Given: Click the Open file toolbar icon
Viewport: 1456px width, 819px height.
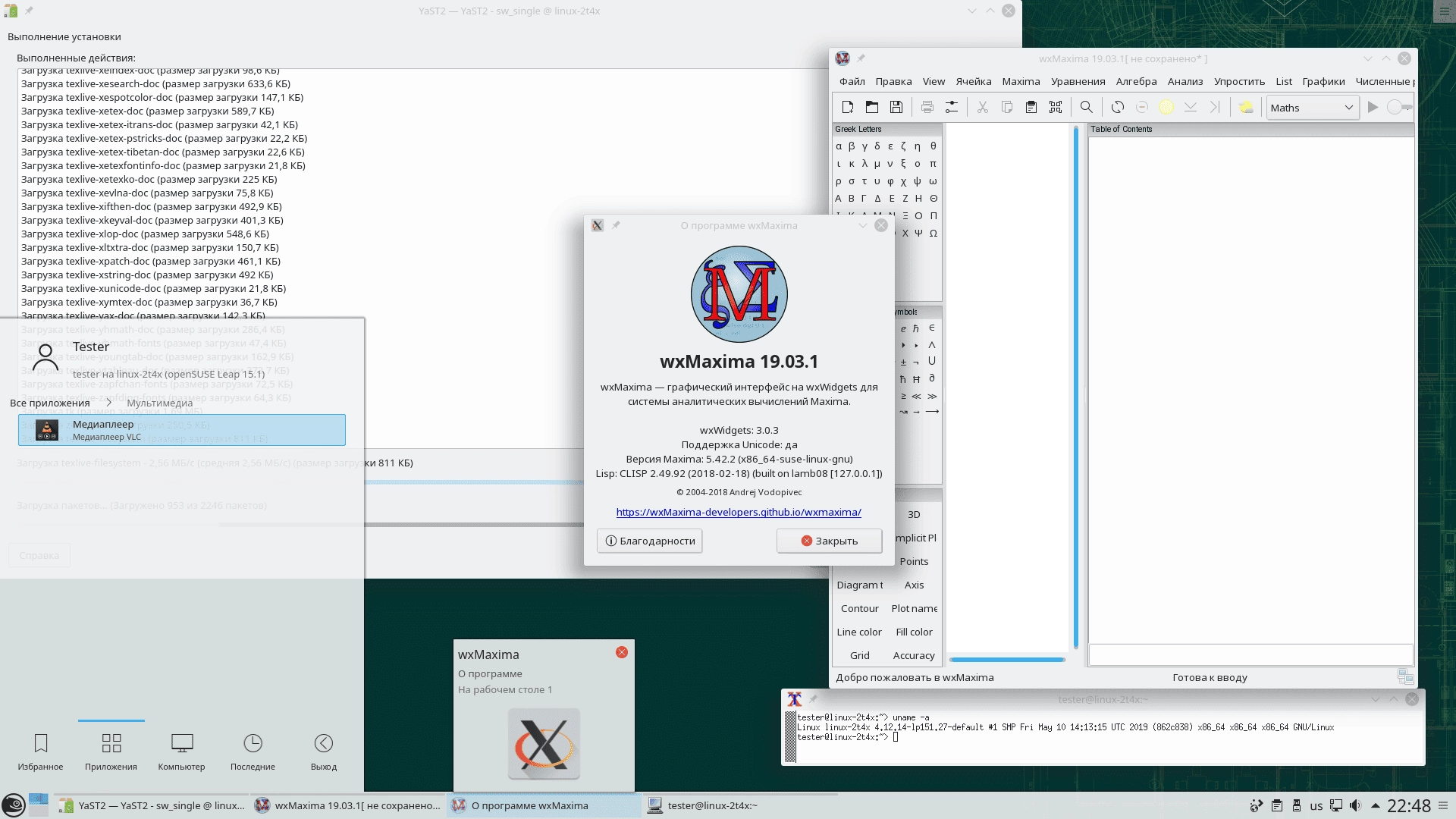Looking at the screenshot, I should coord(872,108).
